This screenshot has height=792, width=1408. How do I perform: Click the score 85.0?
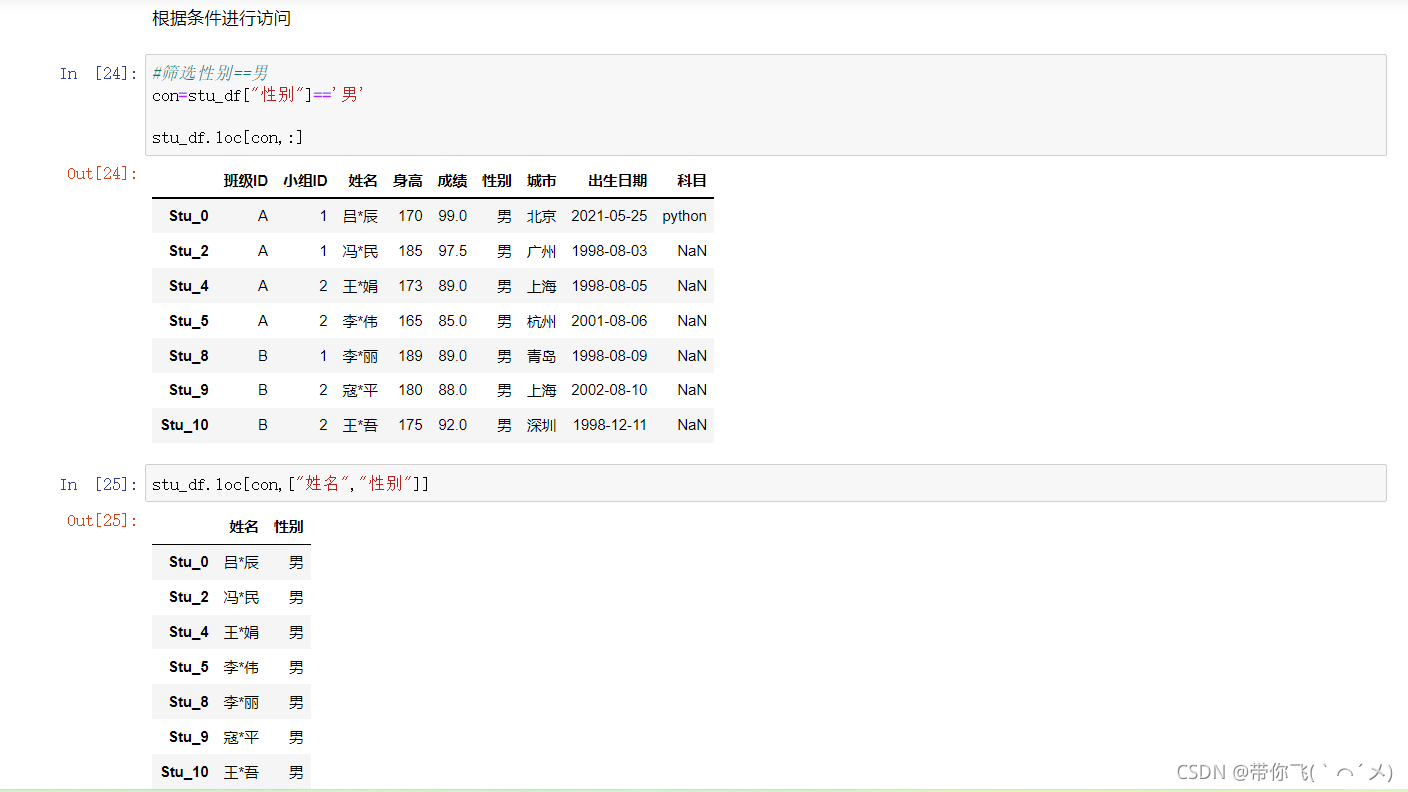452,321
